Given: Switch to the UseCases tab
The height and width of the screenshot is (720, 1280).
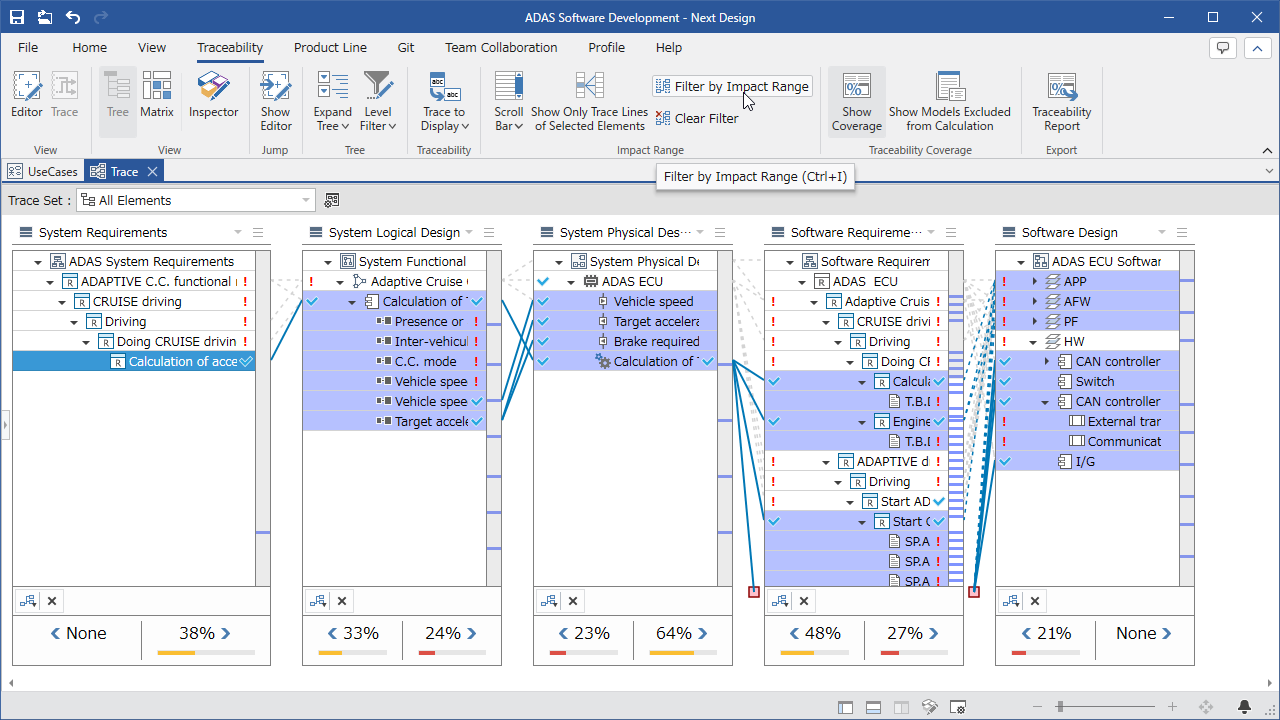Looking at the screenshot, I should pyautogui.click(x=42, y=171).
